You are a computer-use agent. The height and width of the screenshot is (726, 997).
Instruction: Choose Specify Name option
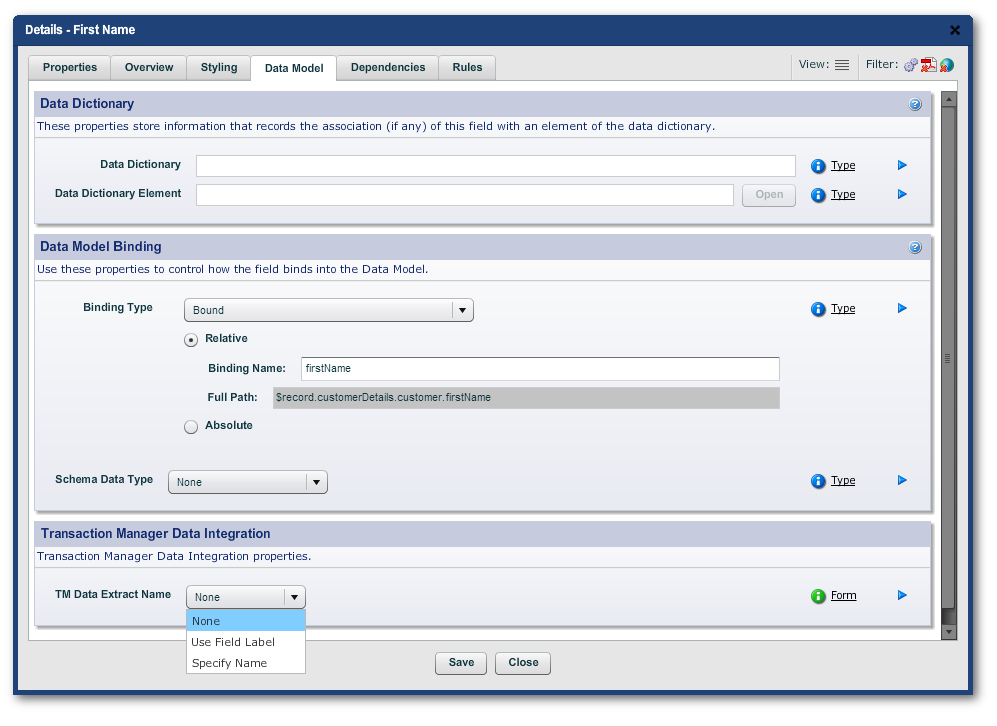tap(245, 663)
